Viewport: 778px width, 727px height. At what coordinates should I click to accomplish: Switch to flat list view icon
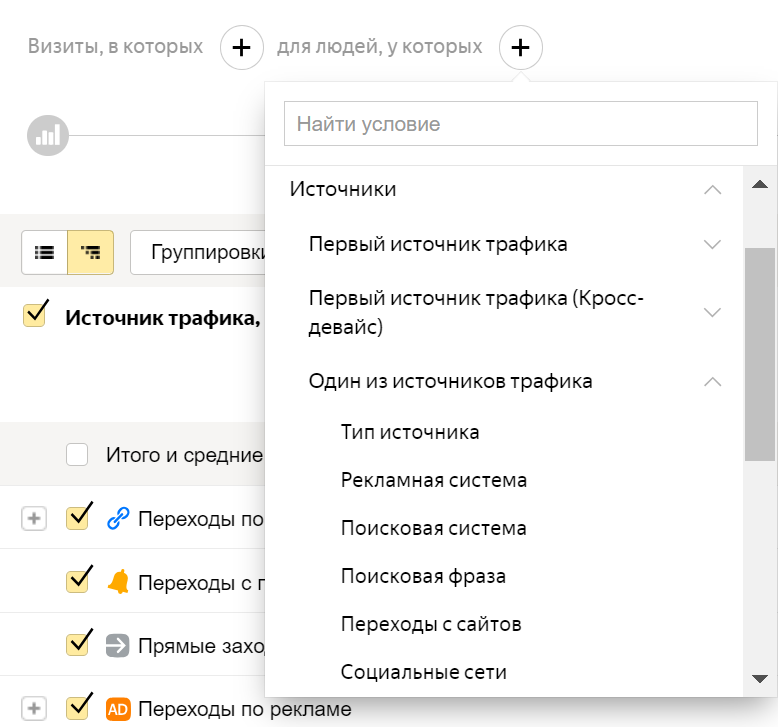coord(45,252)
